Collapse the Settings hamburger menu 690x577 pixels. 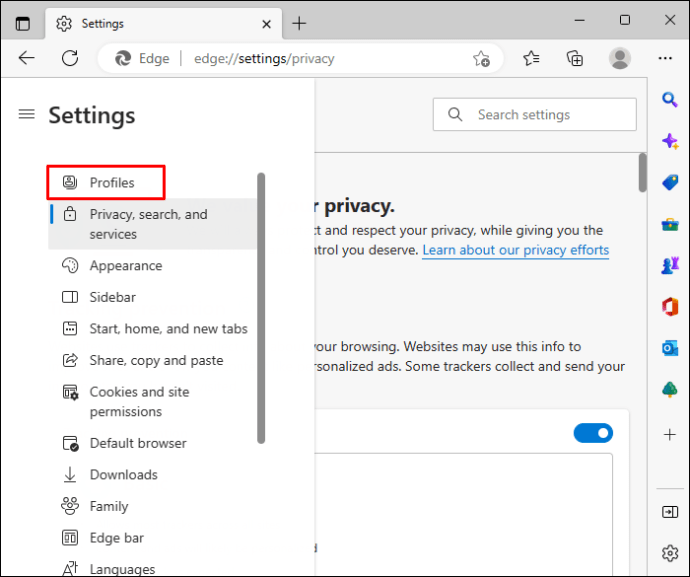pyautogui.click(x=27, y=114)
